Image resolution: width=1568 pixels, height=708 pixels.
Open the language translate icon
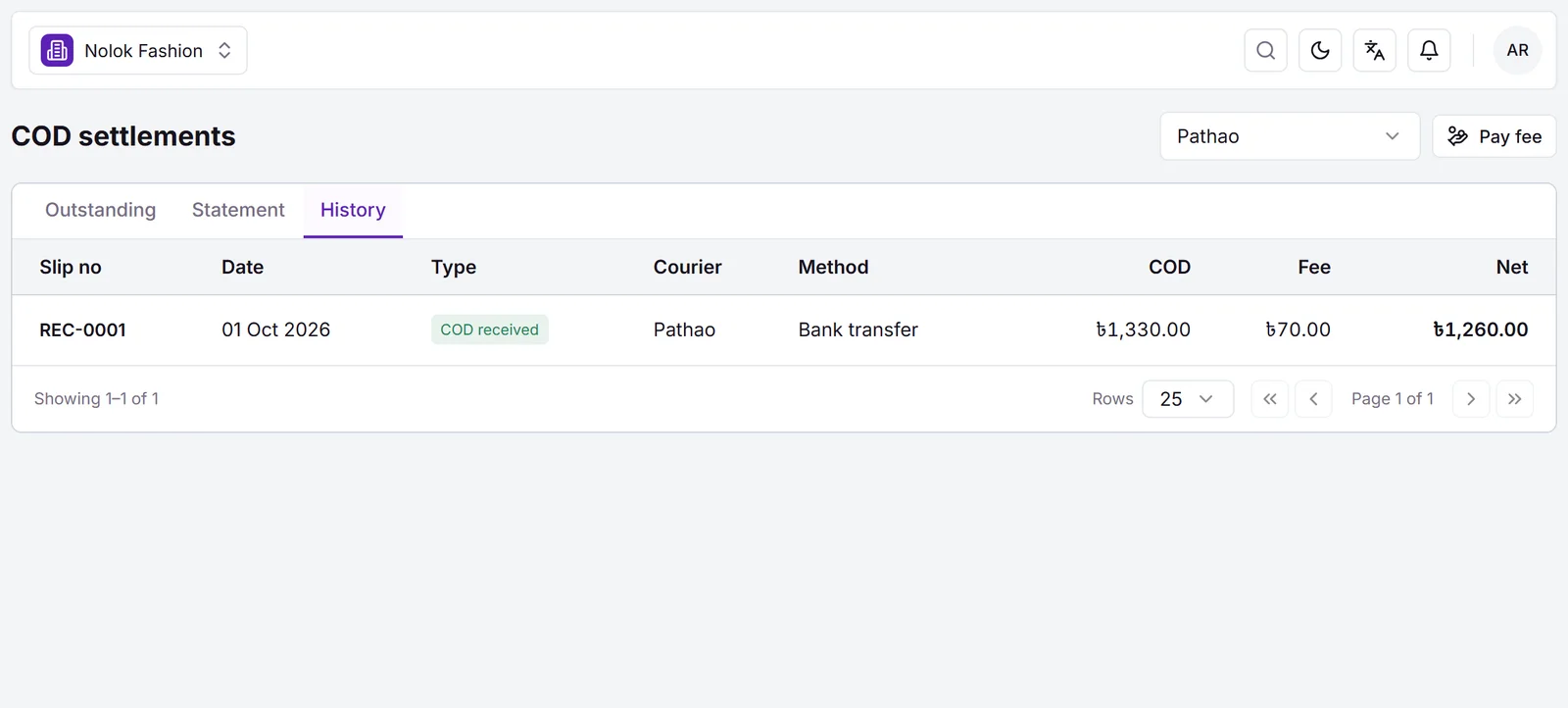(1375, 50)
